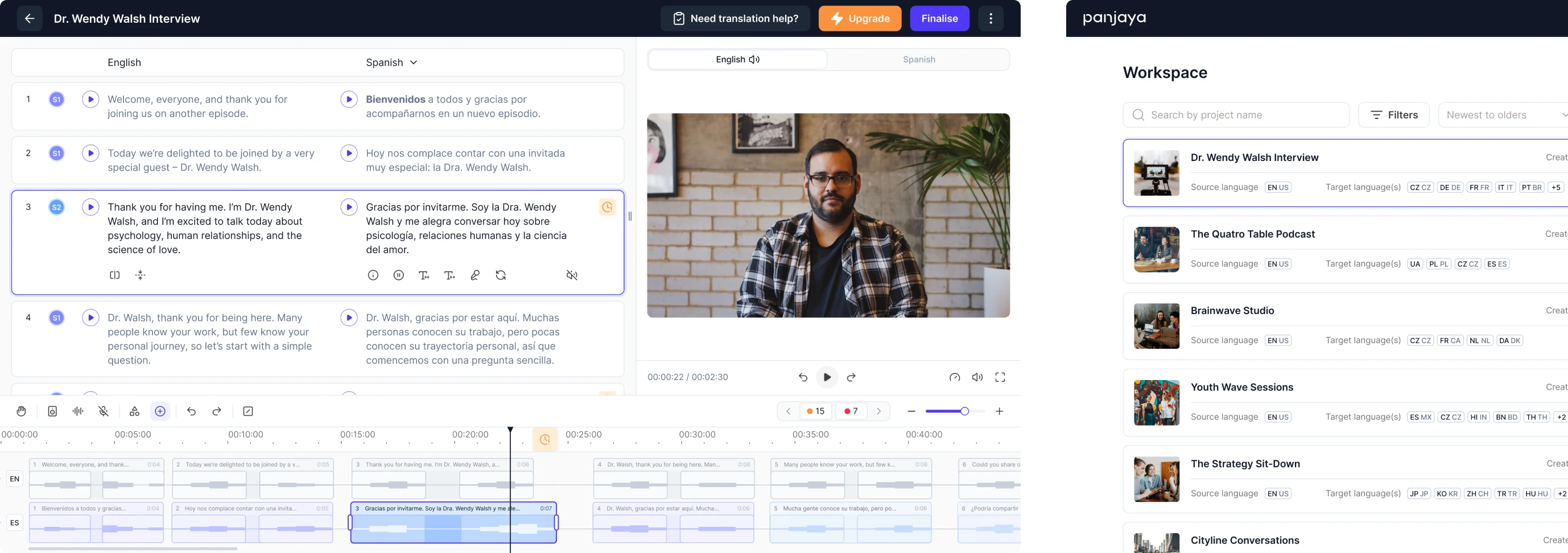Toggle the EN track label in timeline
1568x553 pixels.
coord(15,479)
